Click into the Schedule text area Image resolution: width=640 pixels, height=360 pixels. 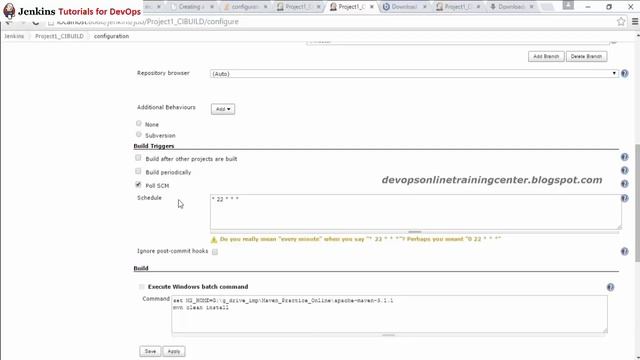pyautogui.click(x=416, y=212)
